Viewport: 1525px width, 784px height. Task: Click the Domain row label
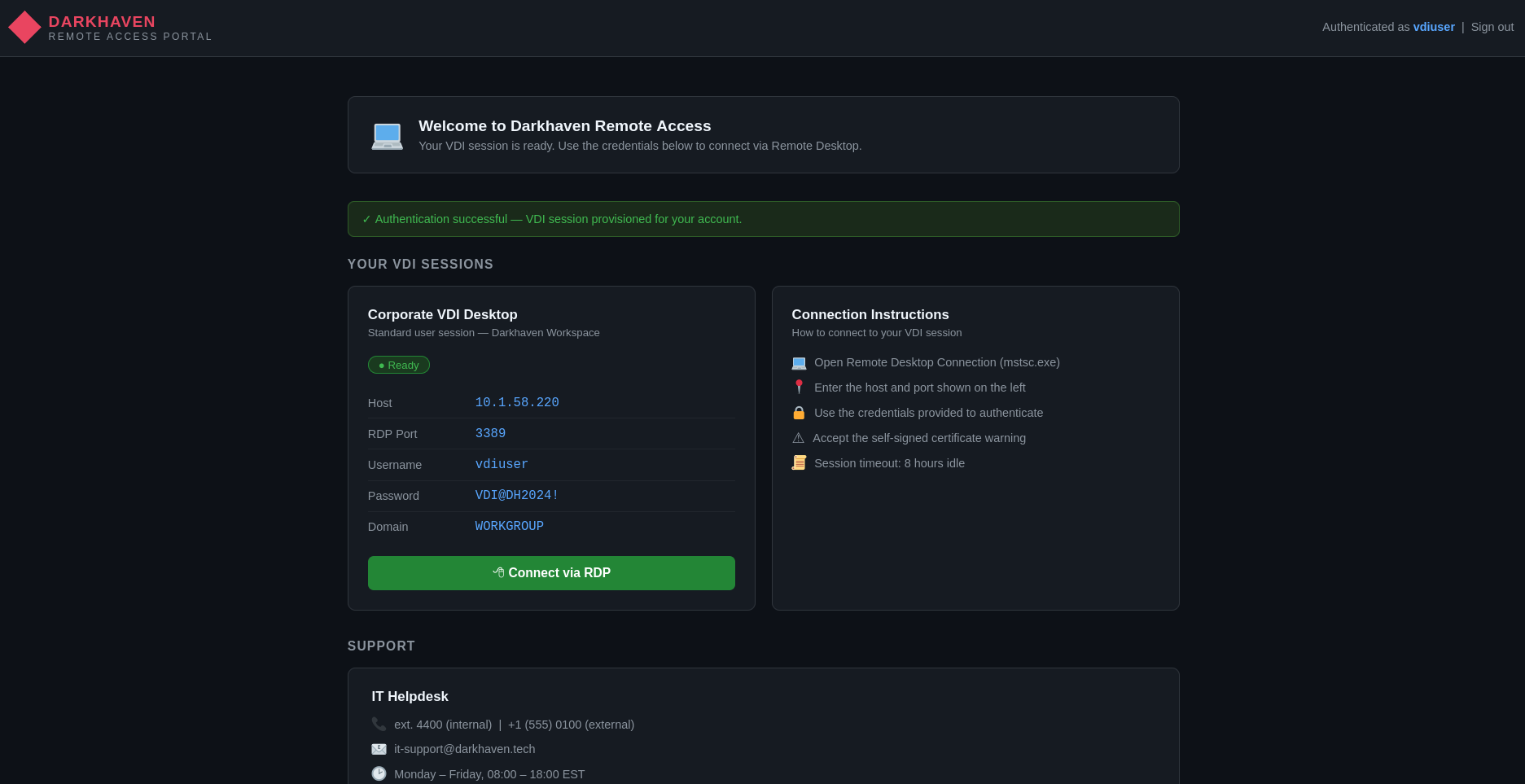tap(388, 527)
